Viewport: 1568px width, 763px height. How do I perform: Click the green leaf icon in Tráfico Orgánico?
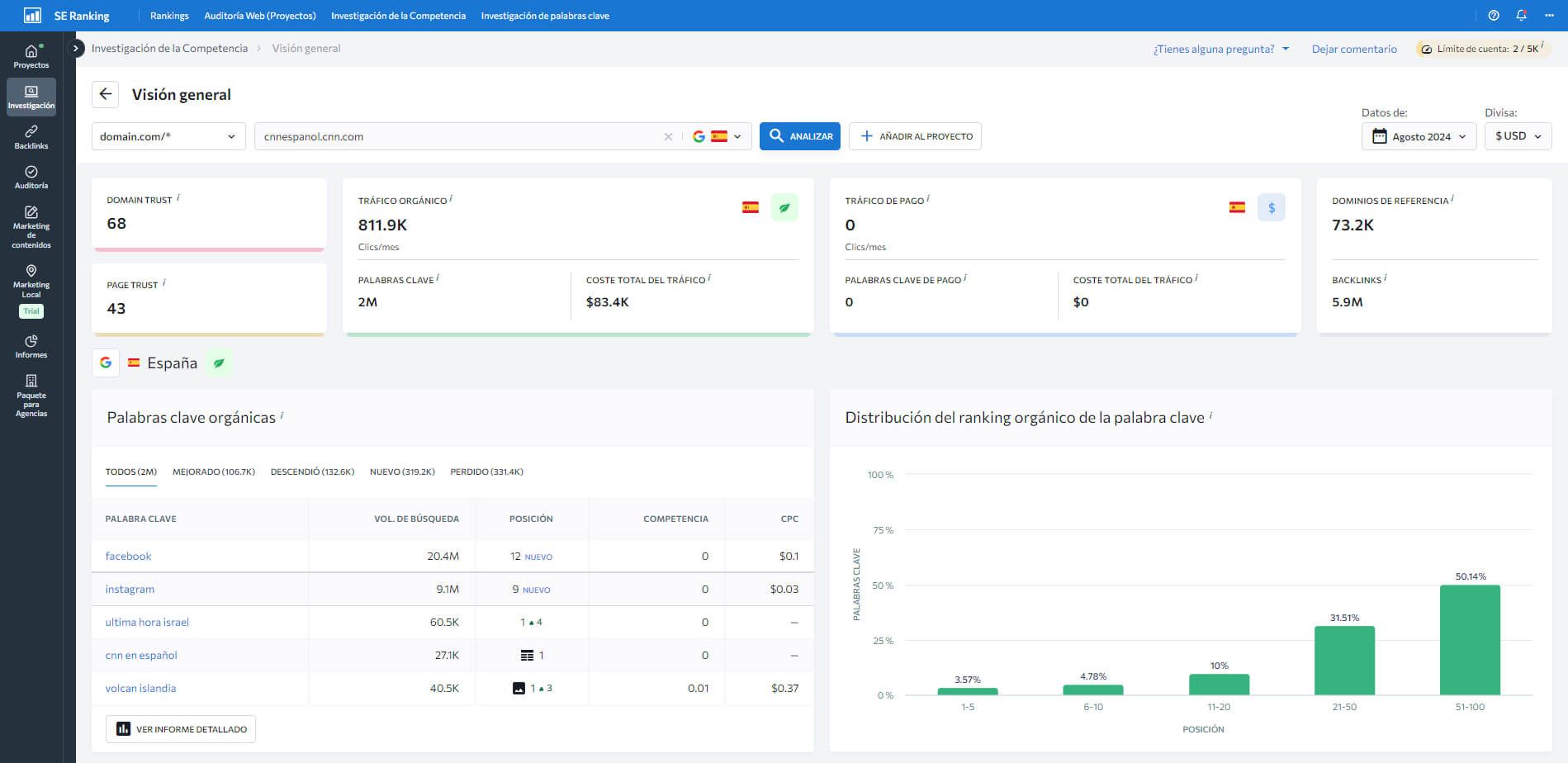click(x=784, y=207)
